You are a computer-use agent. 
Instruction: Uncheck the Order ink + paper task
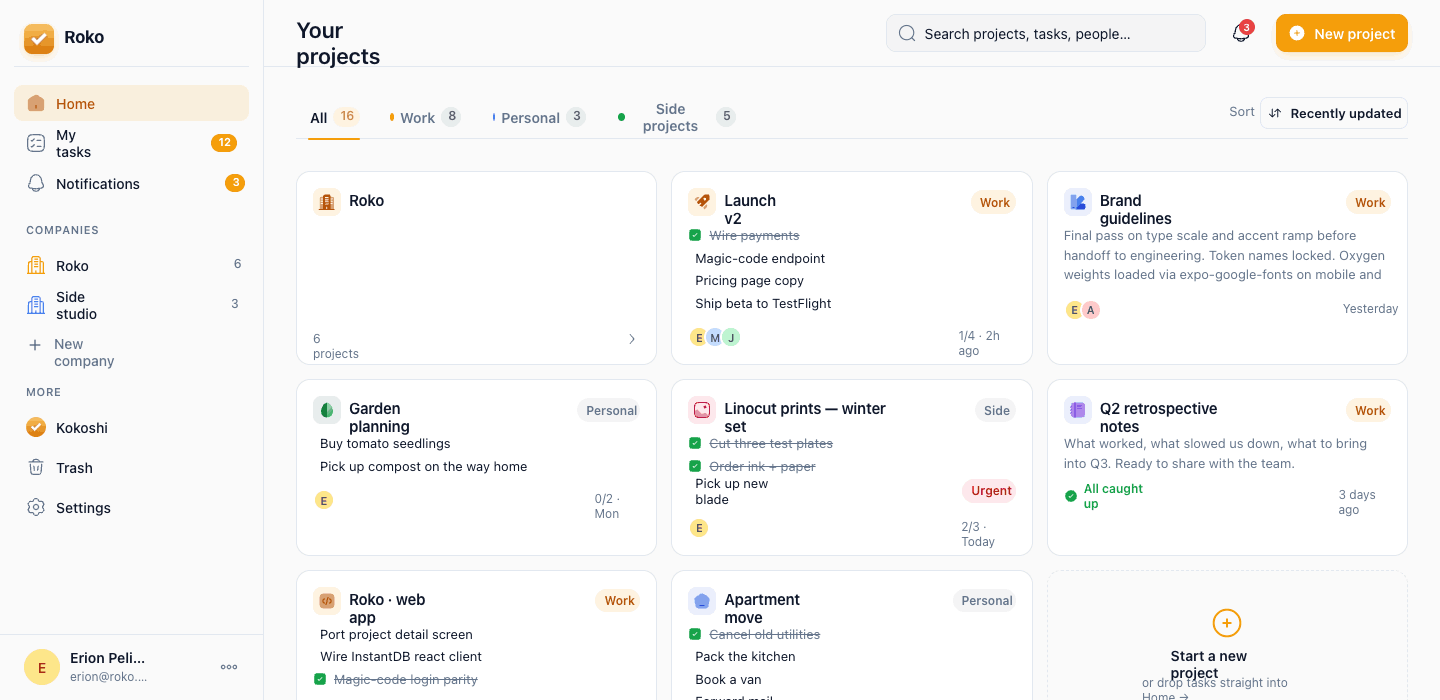[x=695, y=466]
